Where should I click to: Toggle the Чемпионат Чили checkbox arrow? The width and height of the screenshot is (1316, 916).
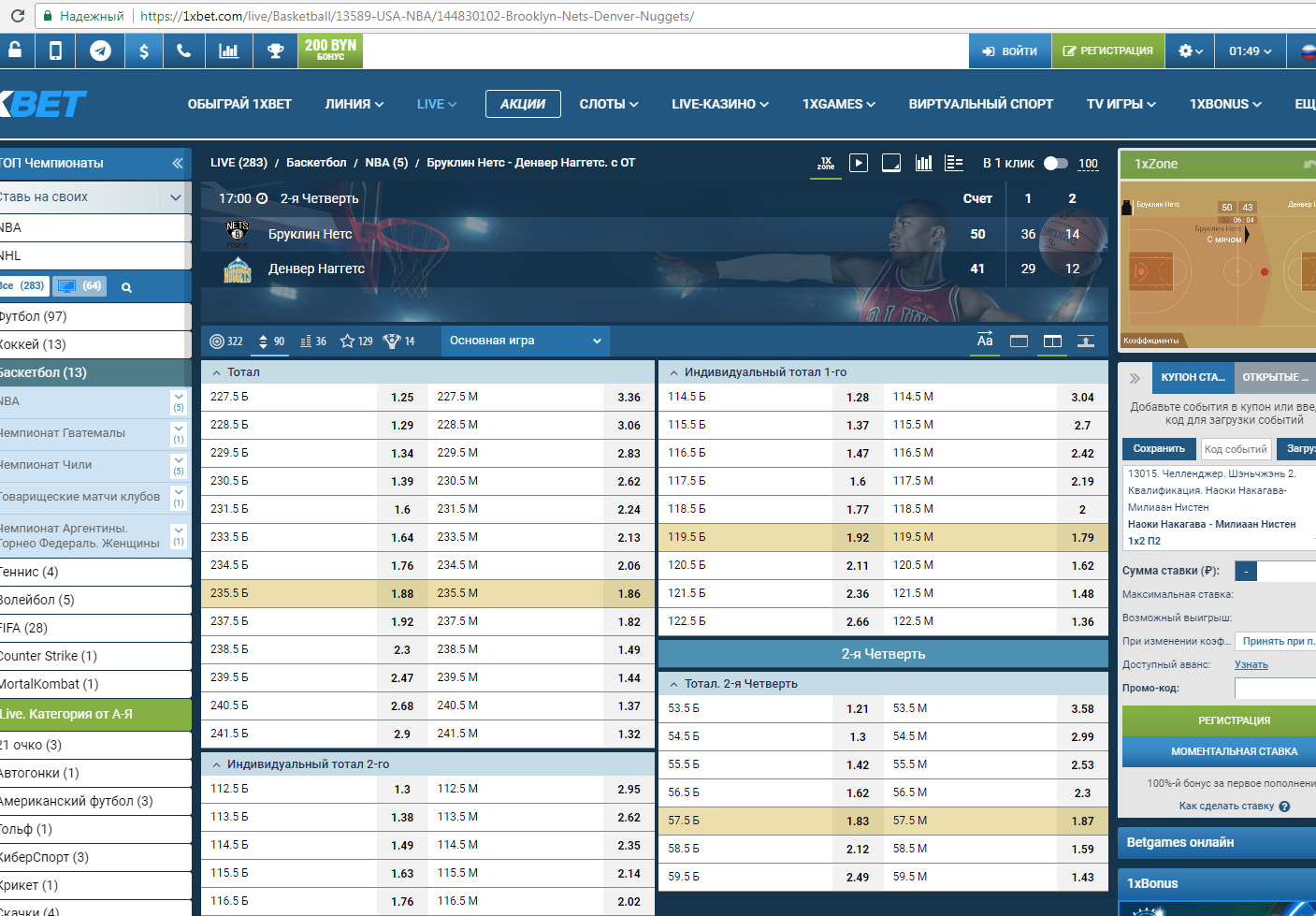(x=179, y=465)
